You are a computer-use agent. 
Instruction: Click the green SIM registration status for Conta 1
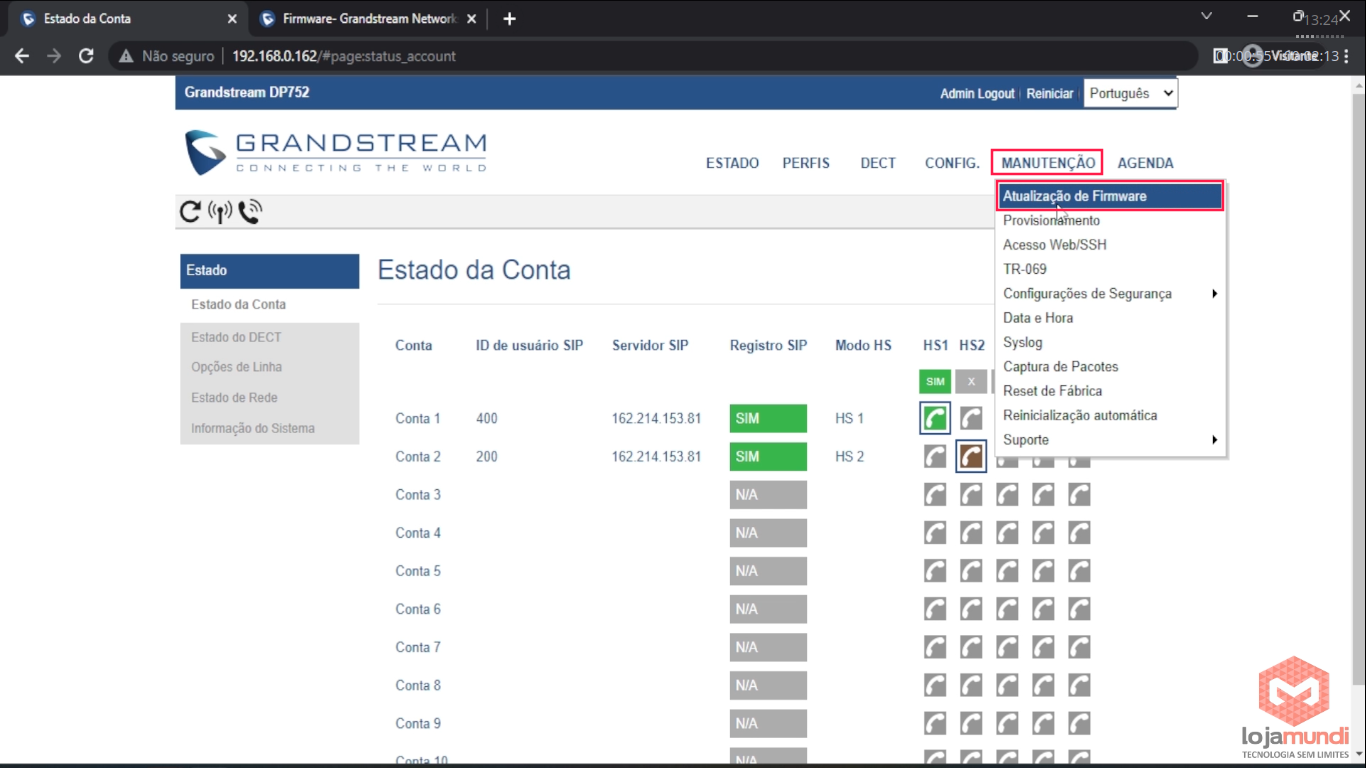(x=768, y=418)
